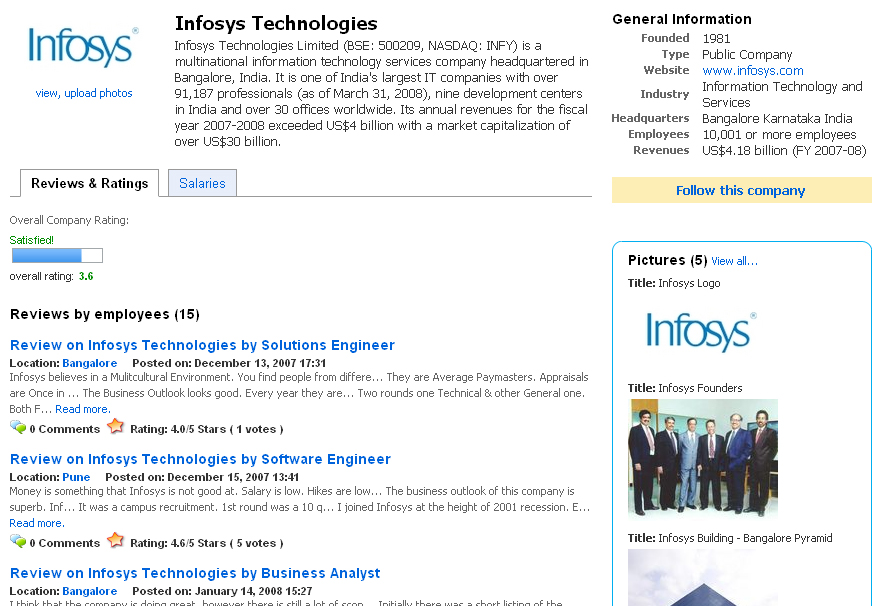The height and width of the screenshot is (606, 885).
Task: Click comment bubble icon under Solutions Engineer review
Action: pyautogui.click(x=18, y=428)
